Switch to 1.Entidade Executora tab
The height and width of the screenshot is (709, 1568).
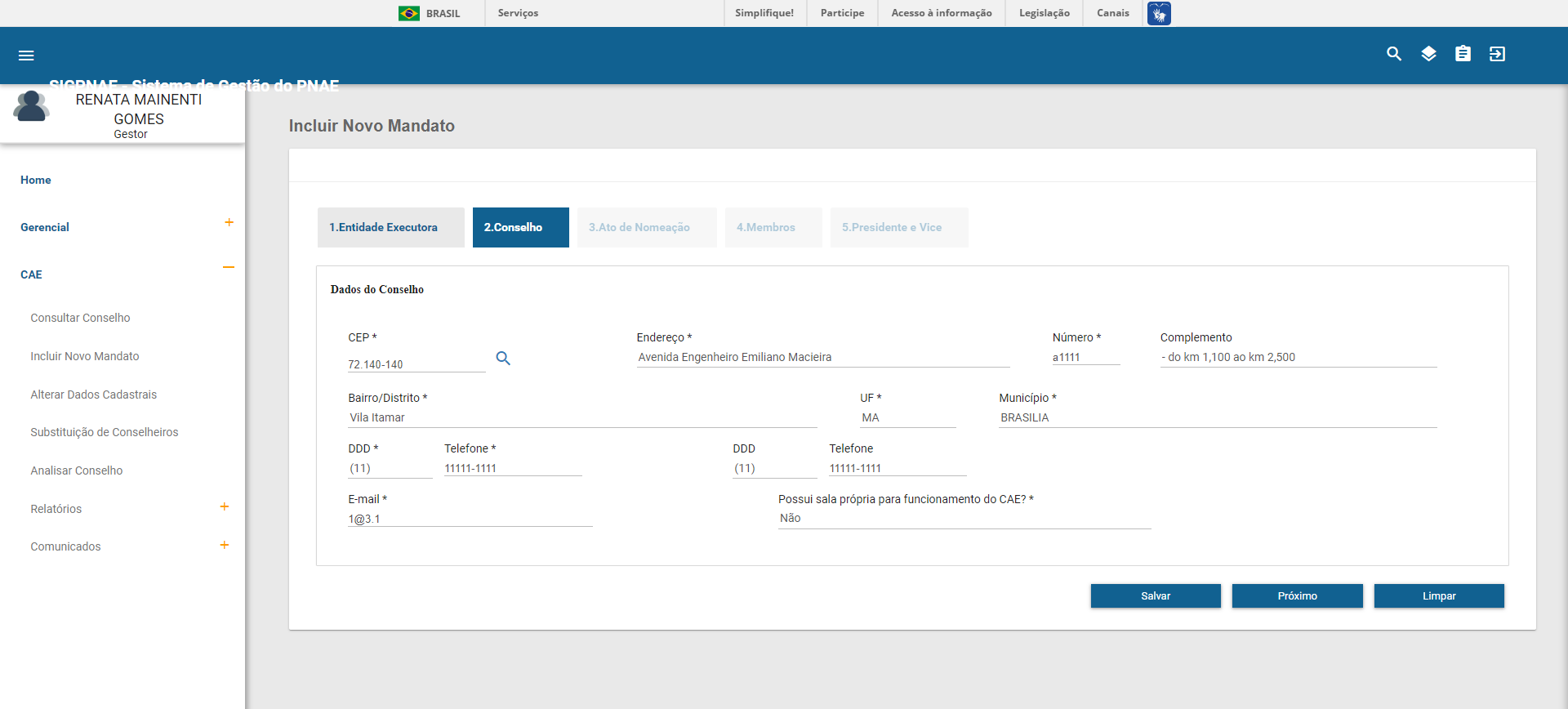coord(390,228)
